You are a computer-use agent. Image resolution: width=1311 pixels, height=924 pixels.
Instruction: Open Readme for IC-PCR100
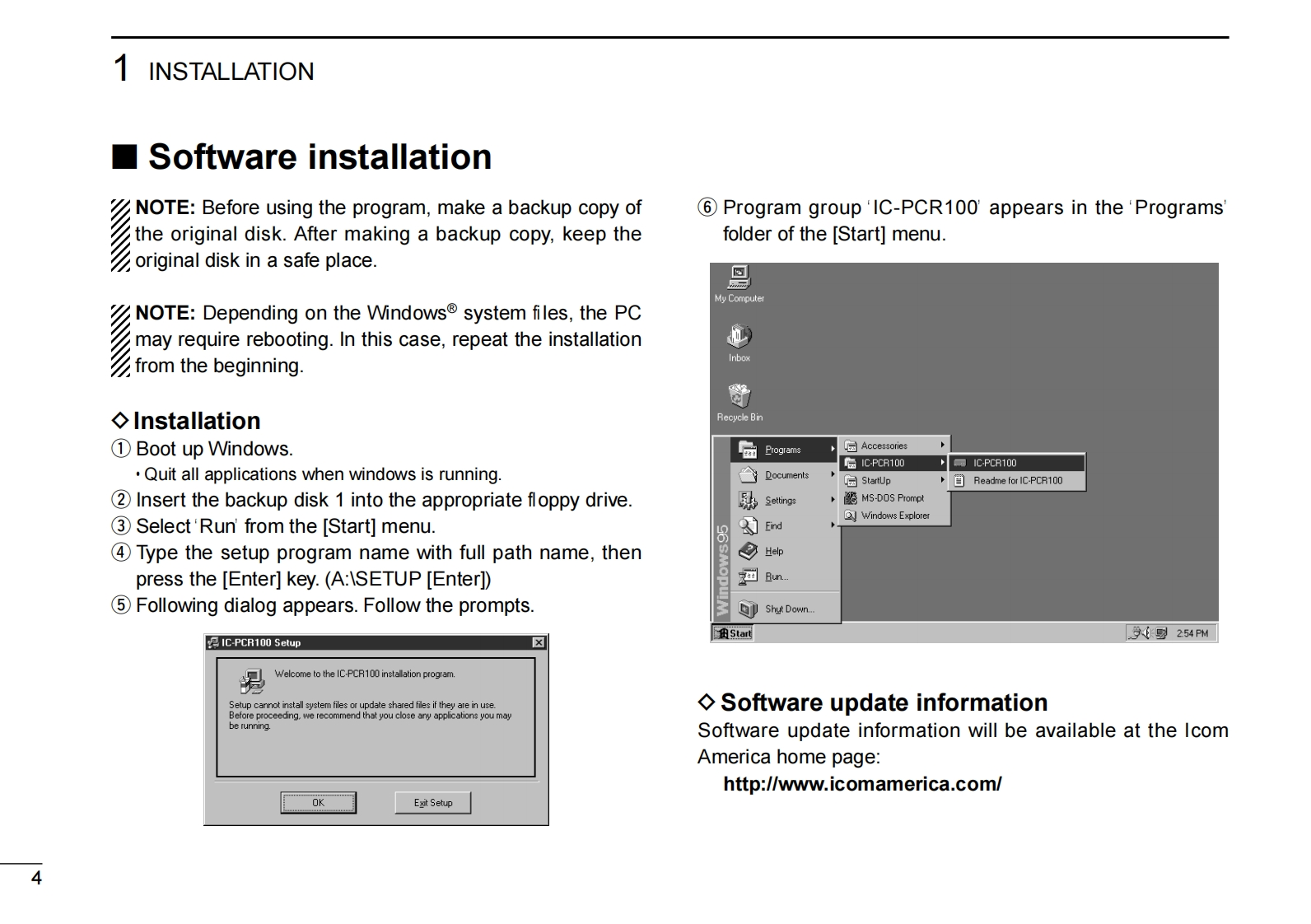pos(1017,481)
